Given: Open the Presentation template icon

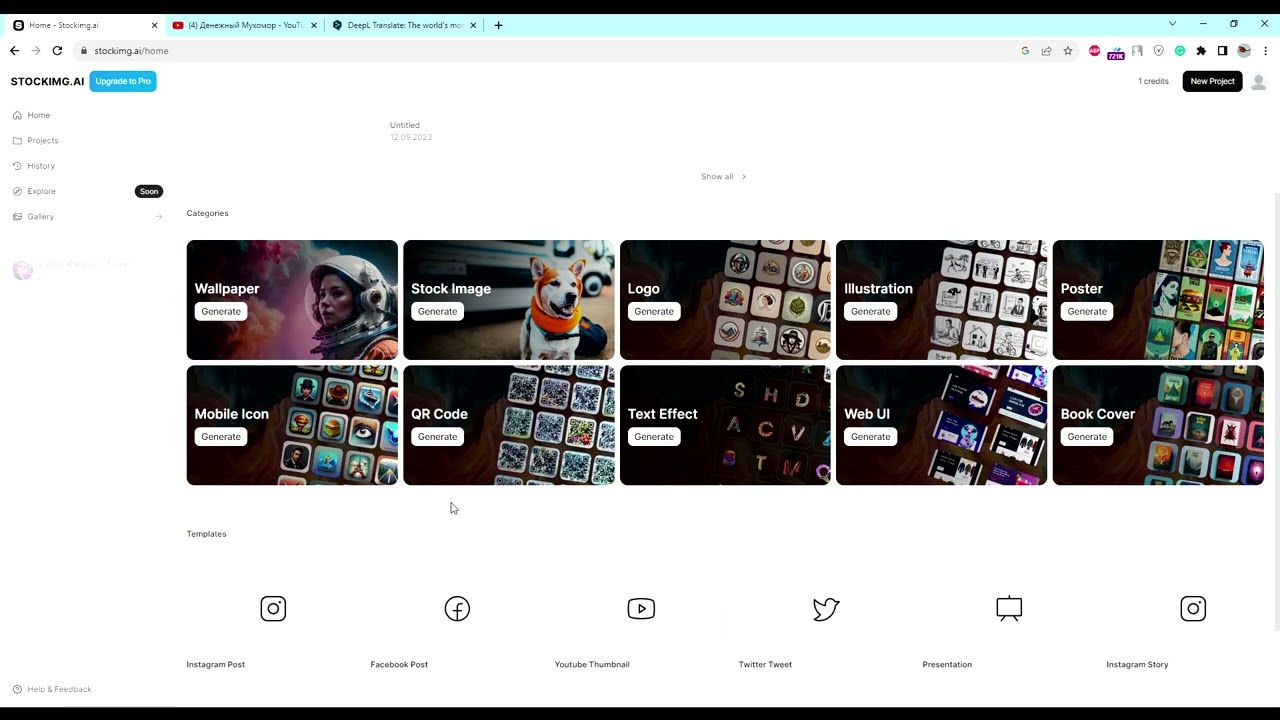Looking at the screenshot, I should [x=1009, y=608].
